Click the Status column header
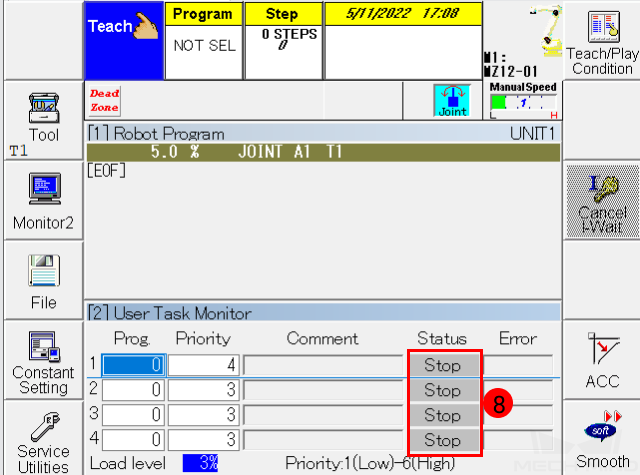 point(442,338)
